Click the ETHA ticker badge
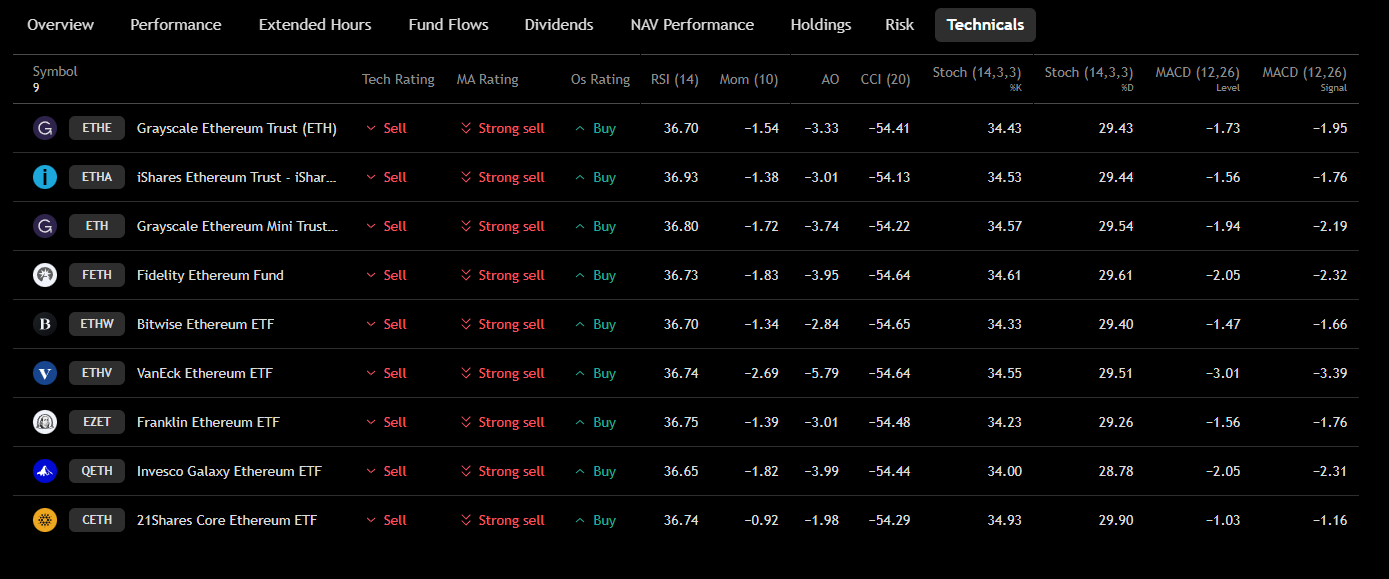 97,177
